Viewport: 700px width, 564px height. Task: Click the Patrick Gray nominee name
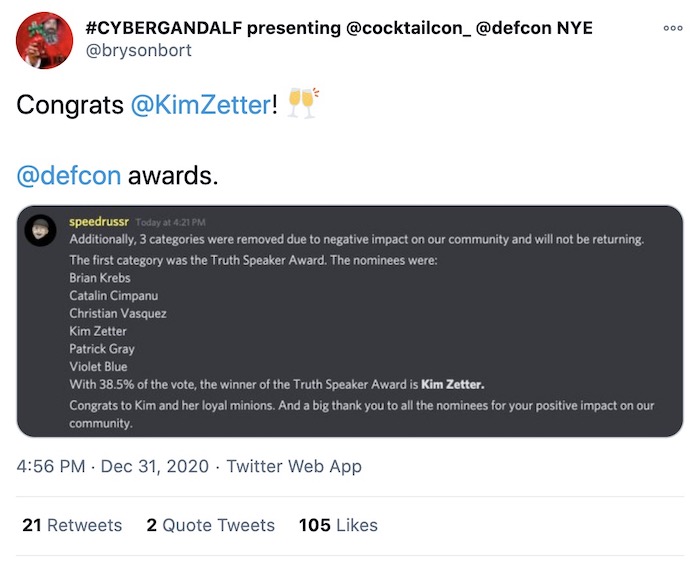tap(101, 349)
